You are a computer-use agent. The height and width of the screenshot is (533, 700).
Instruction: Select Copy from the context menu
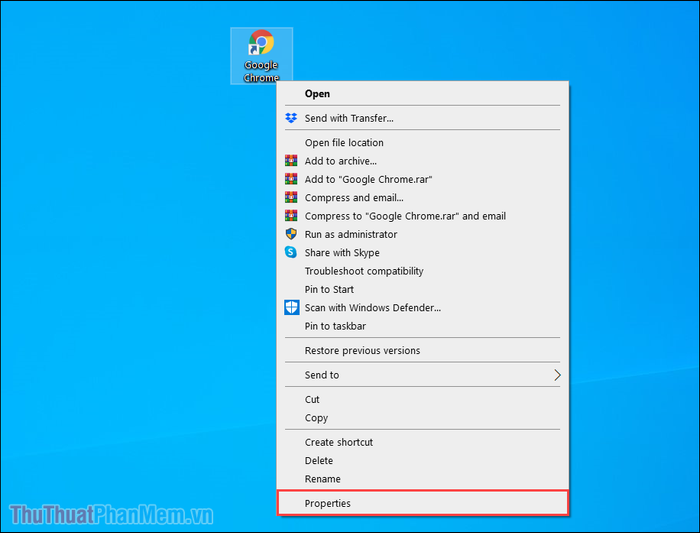coord(422,417)
